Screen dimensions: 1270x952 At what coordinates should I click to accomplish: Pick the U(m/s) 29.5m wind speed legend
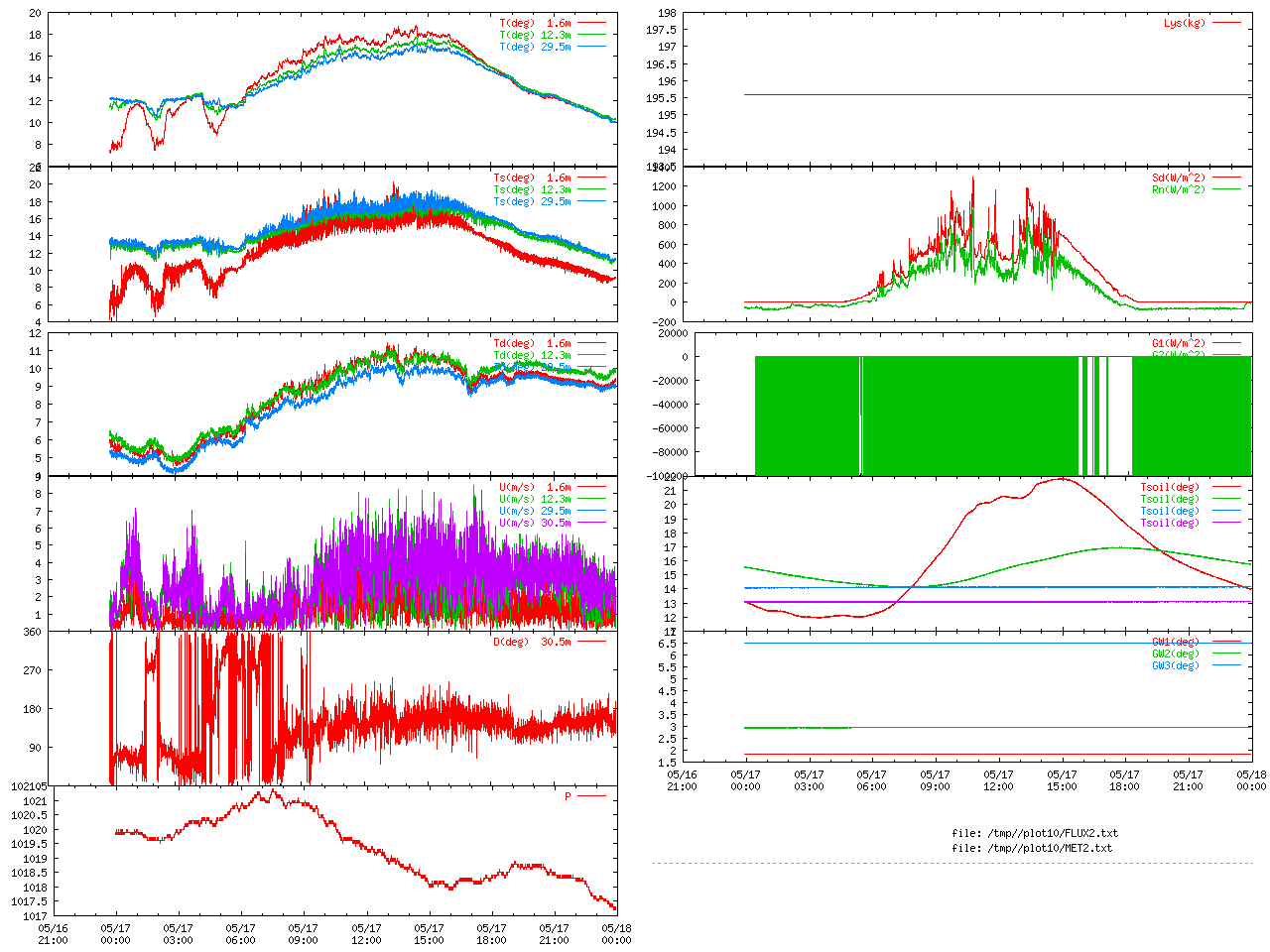point(535,511)
